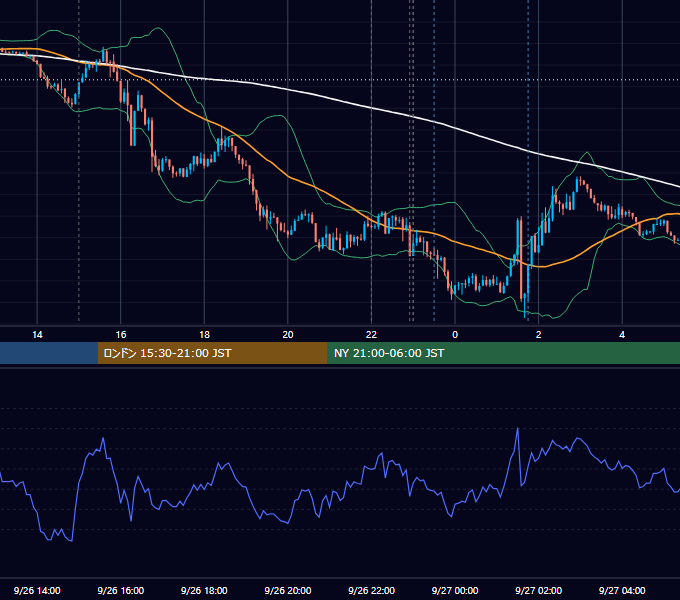The image size is (680, 600).
Task: Click the hour label 4 on price chart axis
Action: point(622,335)
